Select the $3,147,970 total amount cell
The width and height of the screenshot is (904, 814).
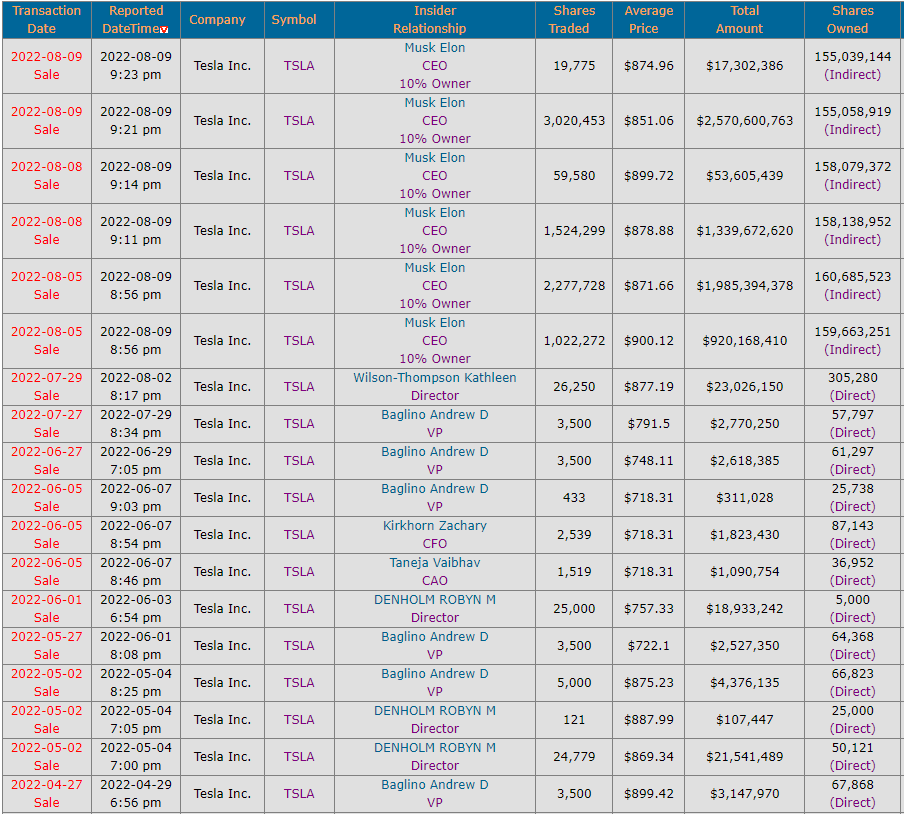744,794
